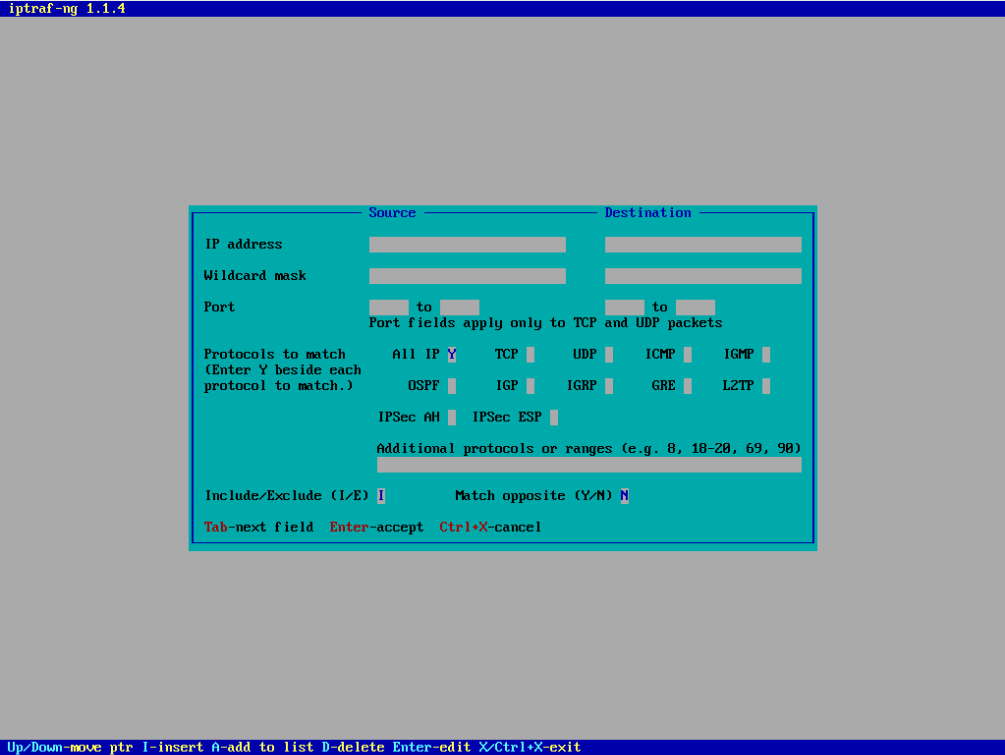Click the additional protocols or ranges field
Screen dimensions: 1005x755
point(589,465)
